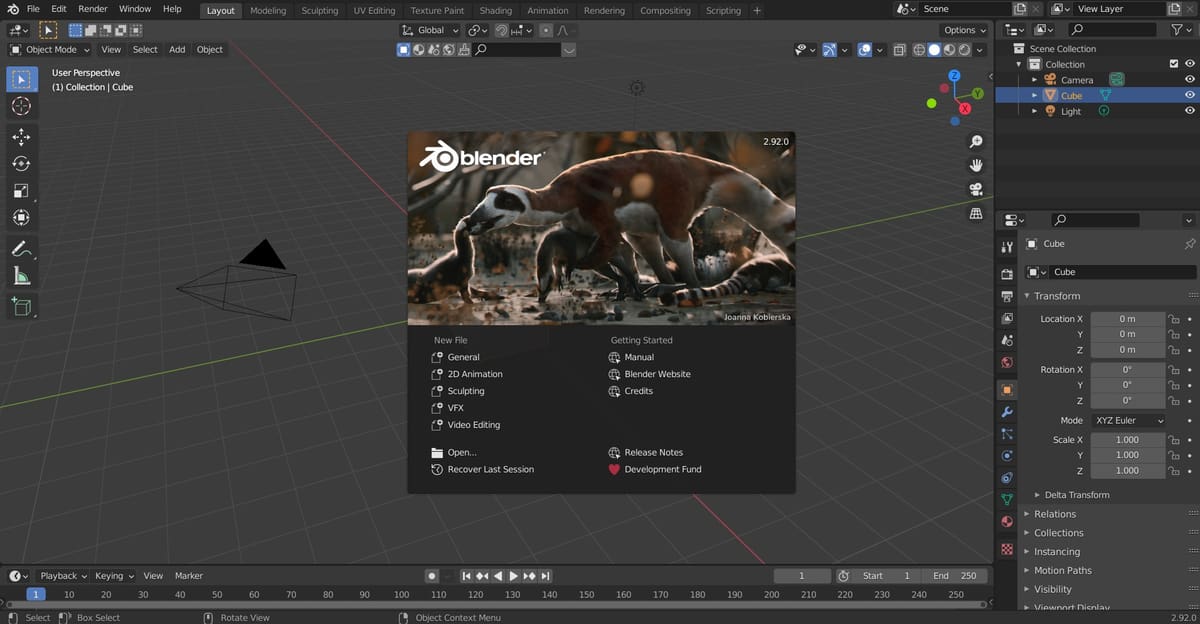Toggle Collection visibility eye
Viewport: 1200px width, 624px height.
pyautogui.click(x=1190, y=64)
